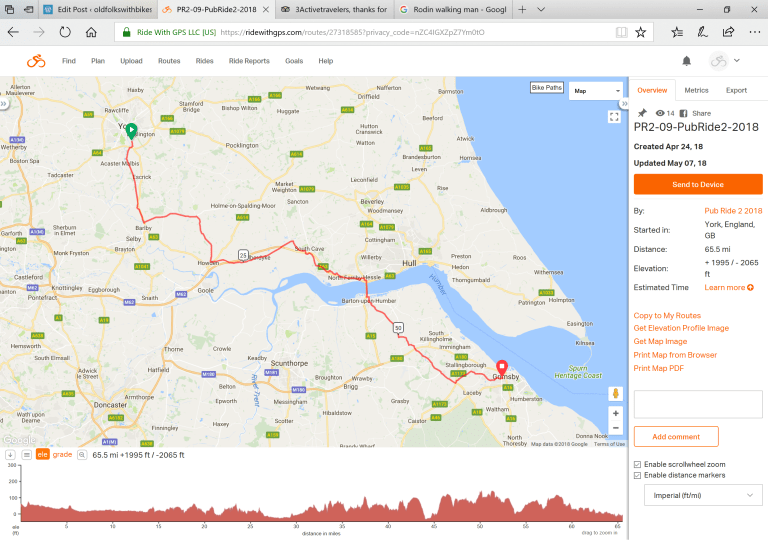The width and height of the screenshot is (768, 540).
Task: Expand the Imperial (ft/mi) units dropdown
Action: coord(698,496)
